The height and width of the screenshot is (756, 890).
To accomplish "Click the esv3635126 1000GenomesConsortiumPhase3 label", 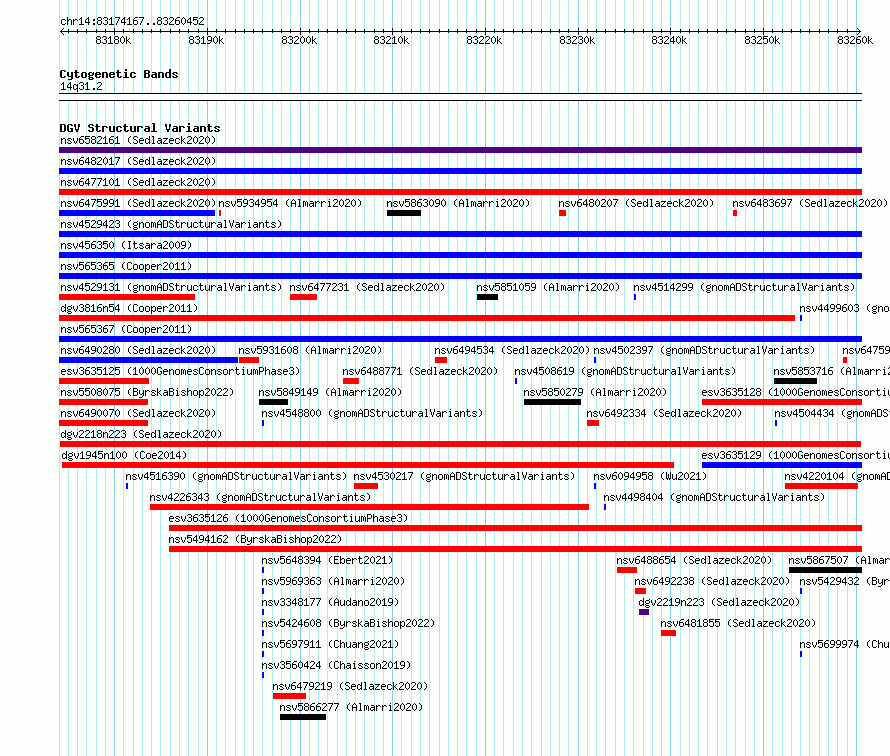I will 288,518.
